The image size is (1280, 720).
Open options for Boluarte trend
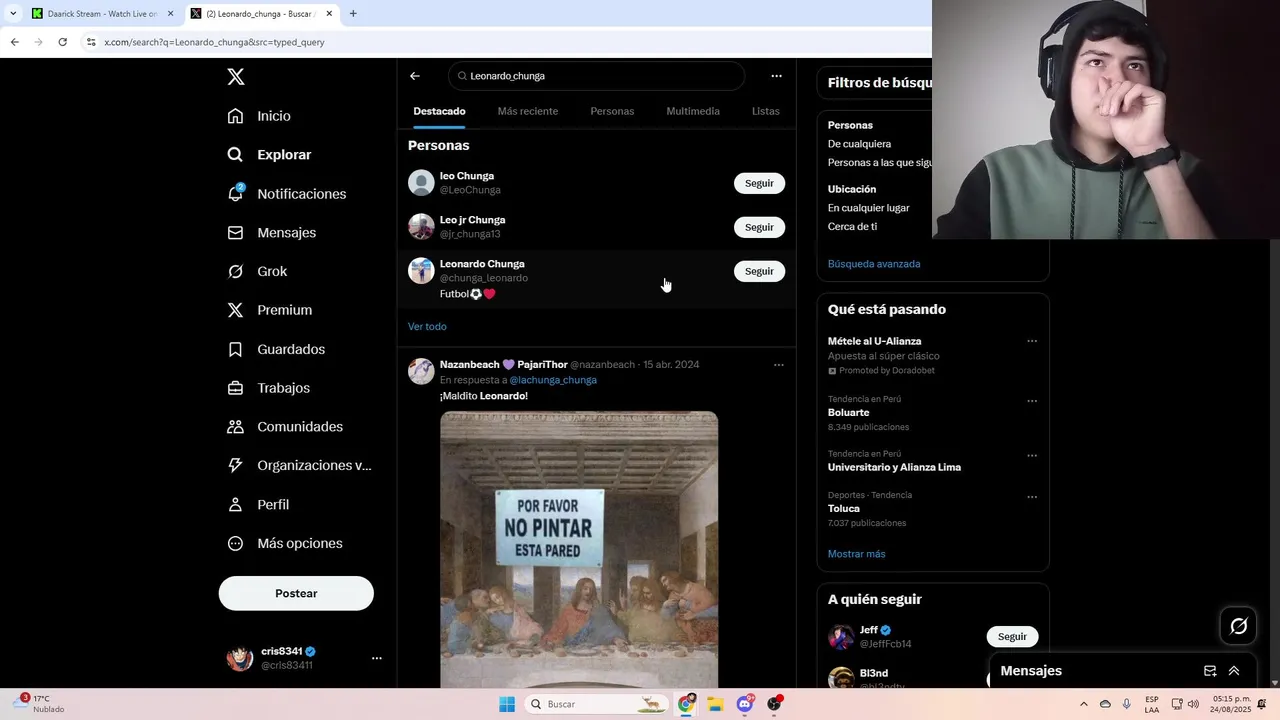pyautogui.click(x=1032, y=401)
